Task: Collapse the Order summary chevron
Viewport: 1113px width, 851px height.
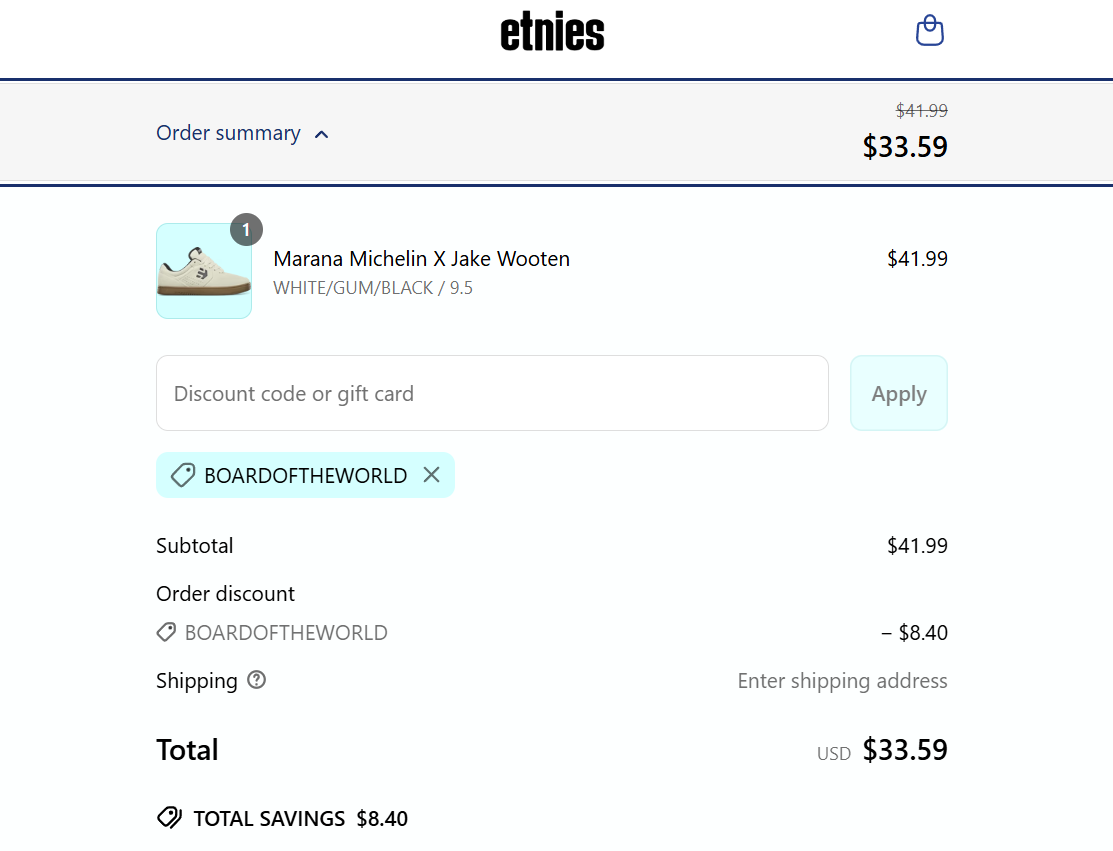Action: (x=322, y=134)
